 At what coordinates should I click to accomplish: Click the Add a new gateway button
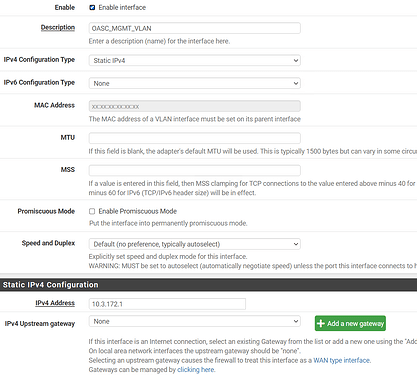(x=350, y=323)
